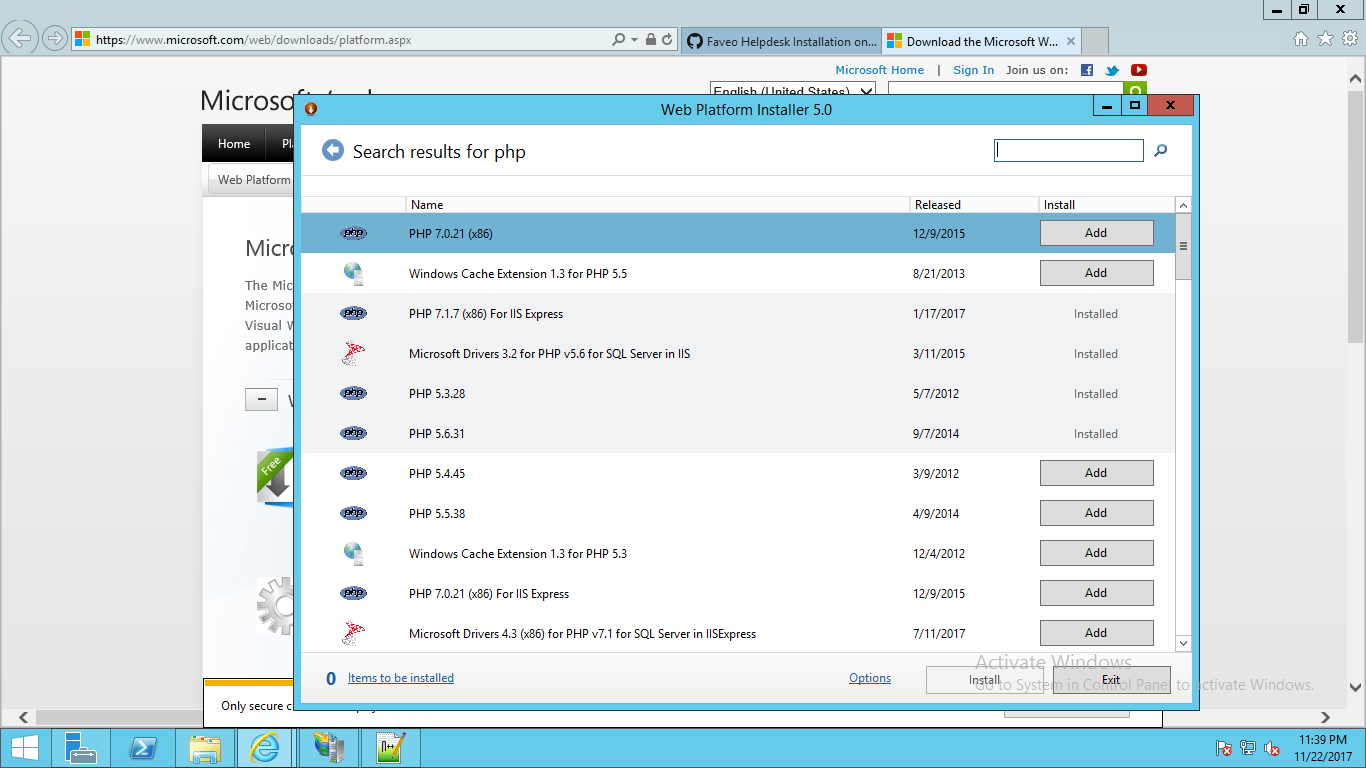
Task: Open PowerShell from the taskbar
Action: (143, 748)
